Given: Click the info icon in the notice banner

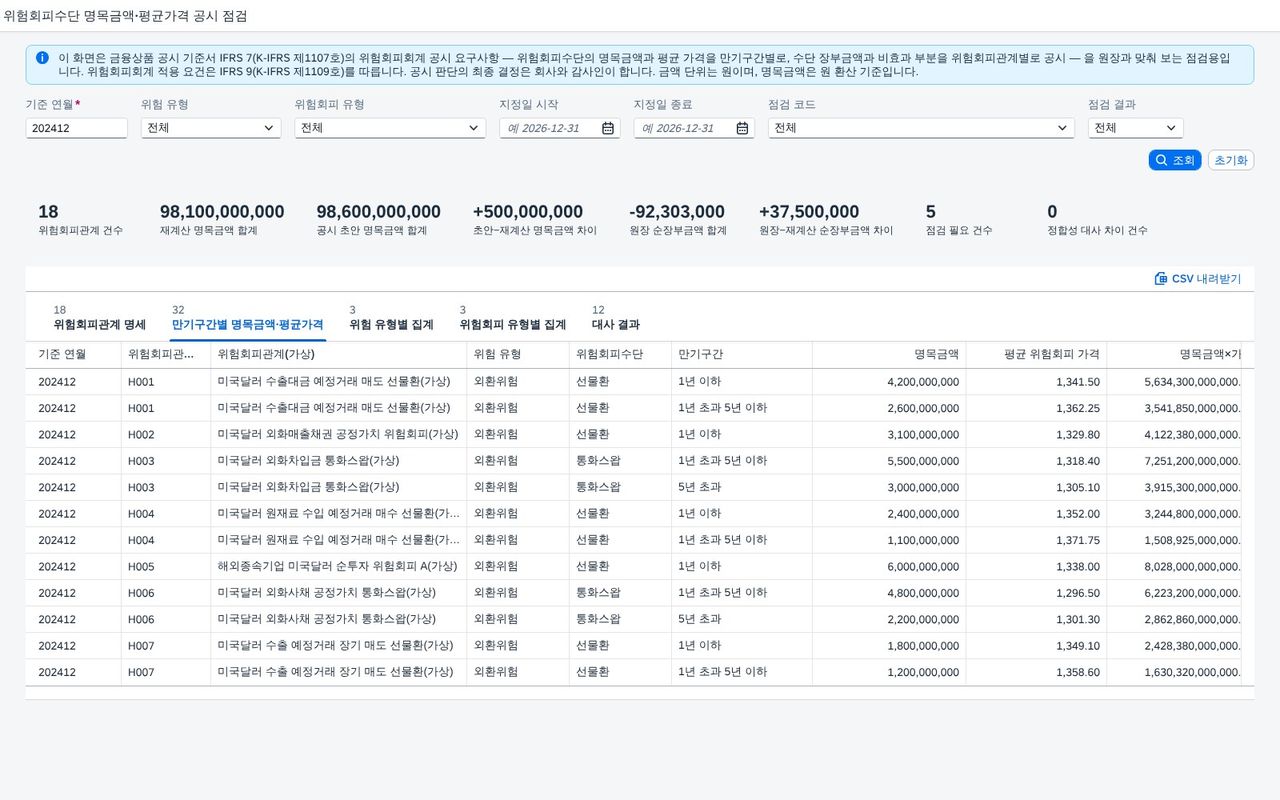Looking at the screenshot, I should pyautogui.click(x=42, y=58).
